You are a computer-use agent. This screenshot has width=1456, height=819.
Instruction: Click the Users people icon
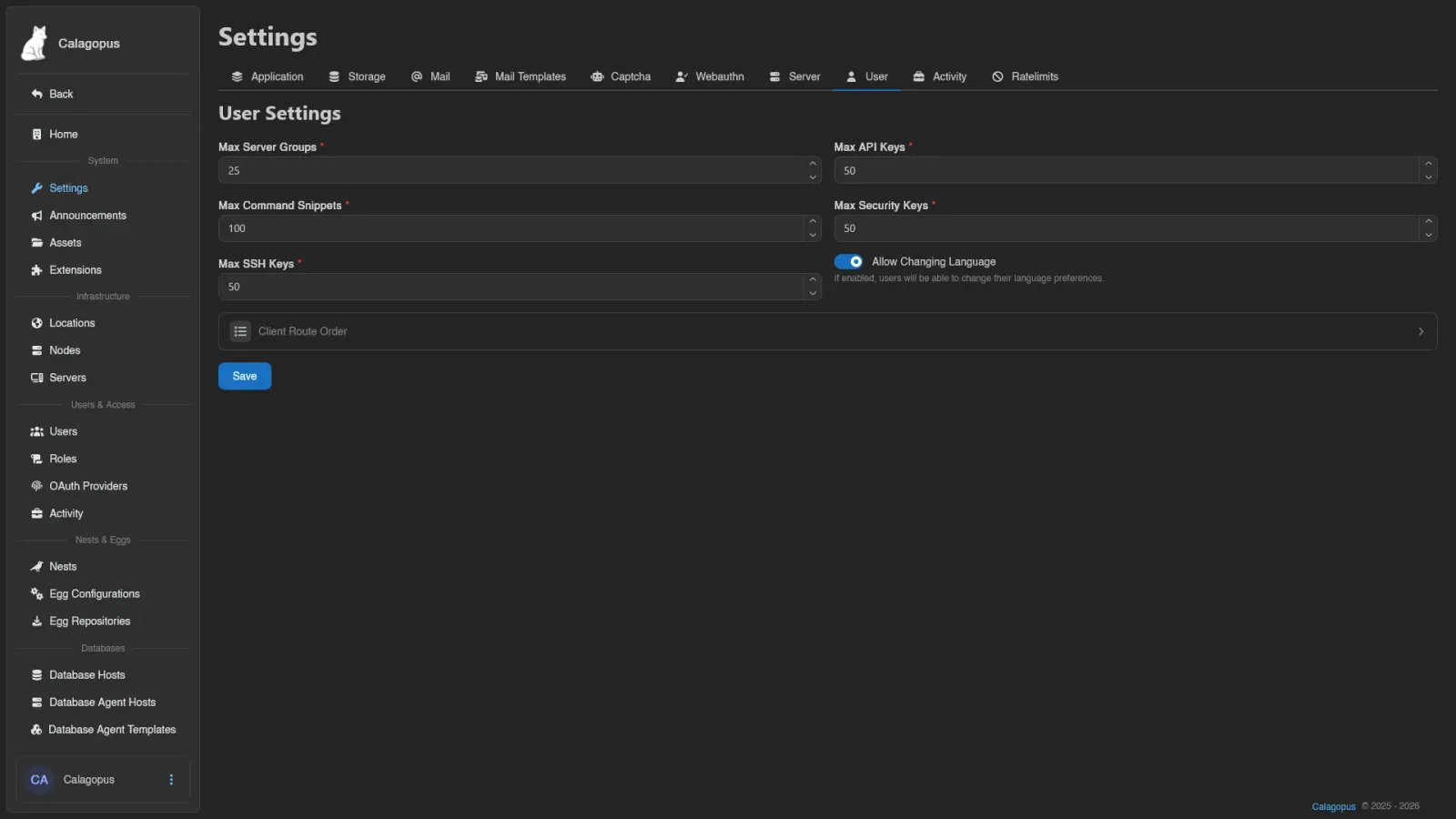[x=37, y=431]
